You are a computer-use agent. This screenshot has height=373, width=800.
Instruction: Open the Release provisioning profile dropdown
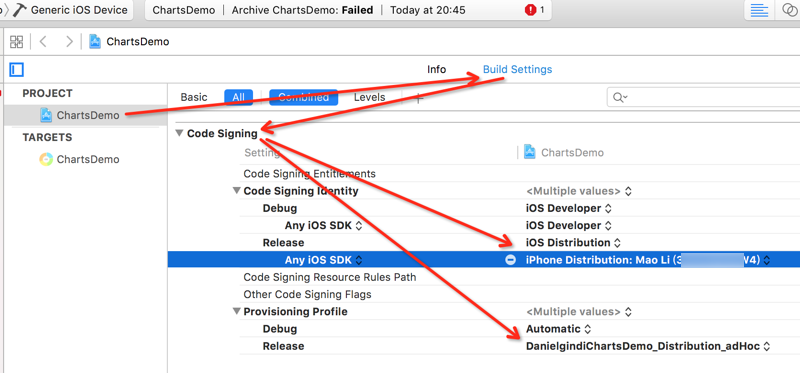pos(647,346)
